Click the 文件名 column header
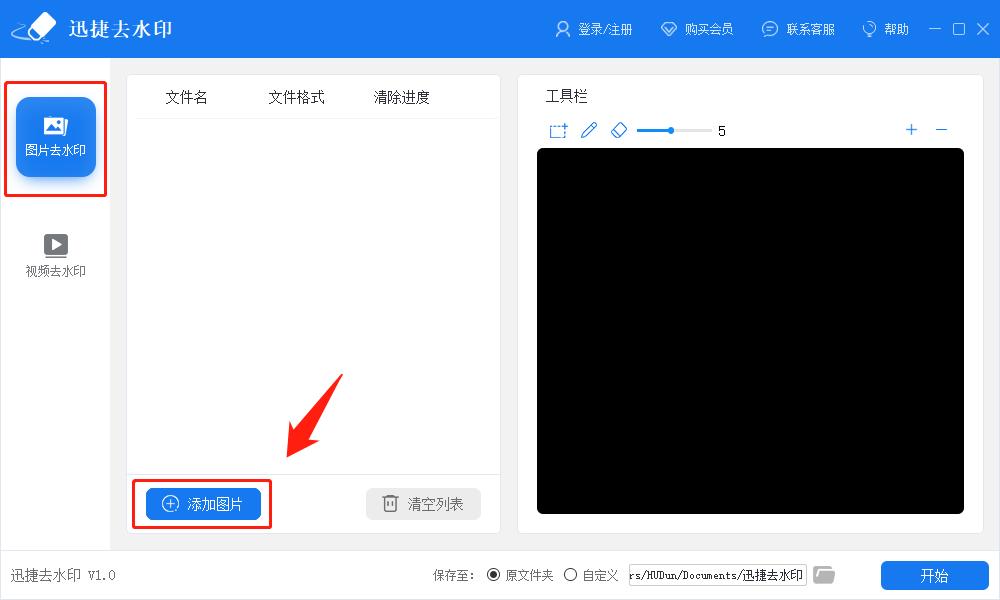Screen dimensions: 1000x600 [185, 96]
